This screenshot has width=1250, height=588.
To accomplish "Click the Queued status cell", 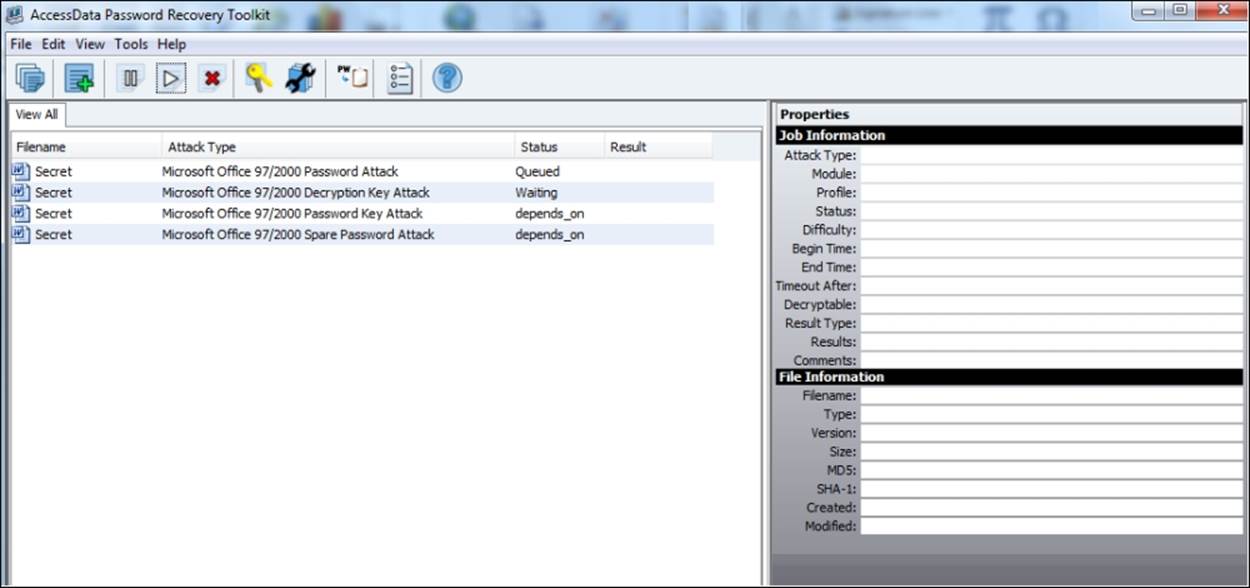I will pos(538,171).
